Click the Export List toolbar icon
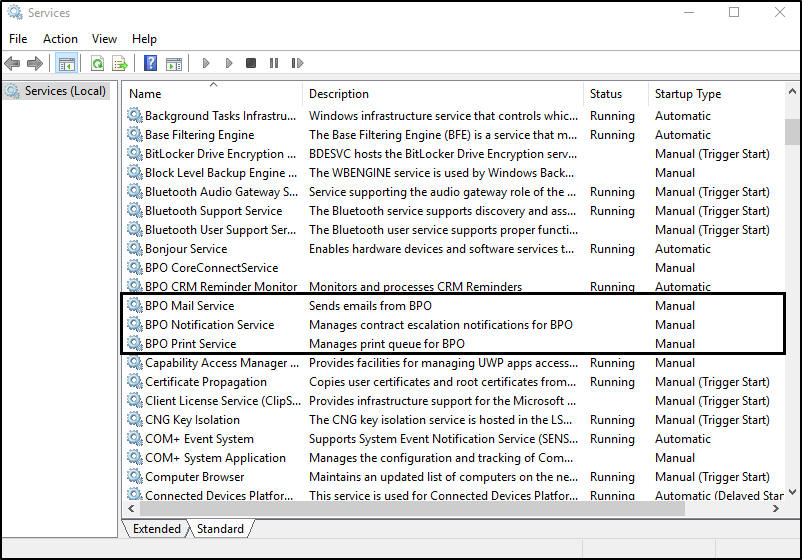Screen dimensions: 802x560 click(x=119, y=64)
